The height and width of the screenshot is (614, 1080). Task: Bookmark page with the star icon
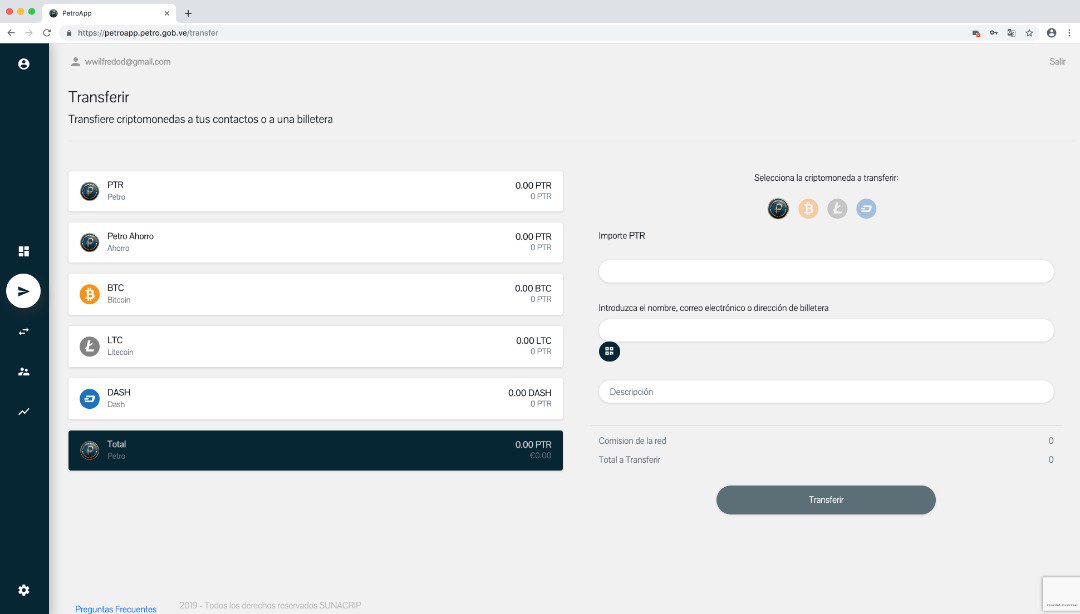[x=1029, y=32]
